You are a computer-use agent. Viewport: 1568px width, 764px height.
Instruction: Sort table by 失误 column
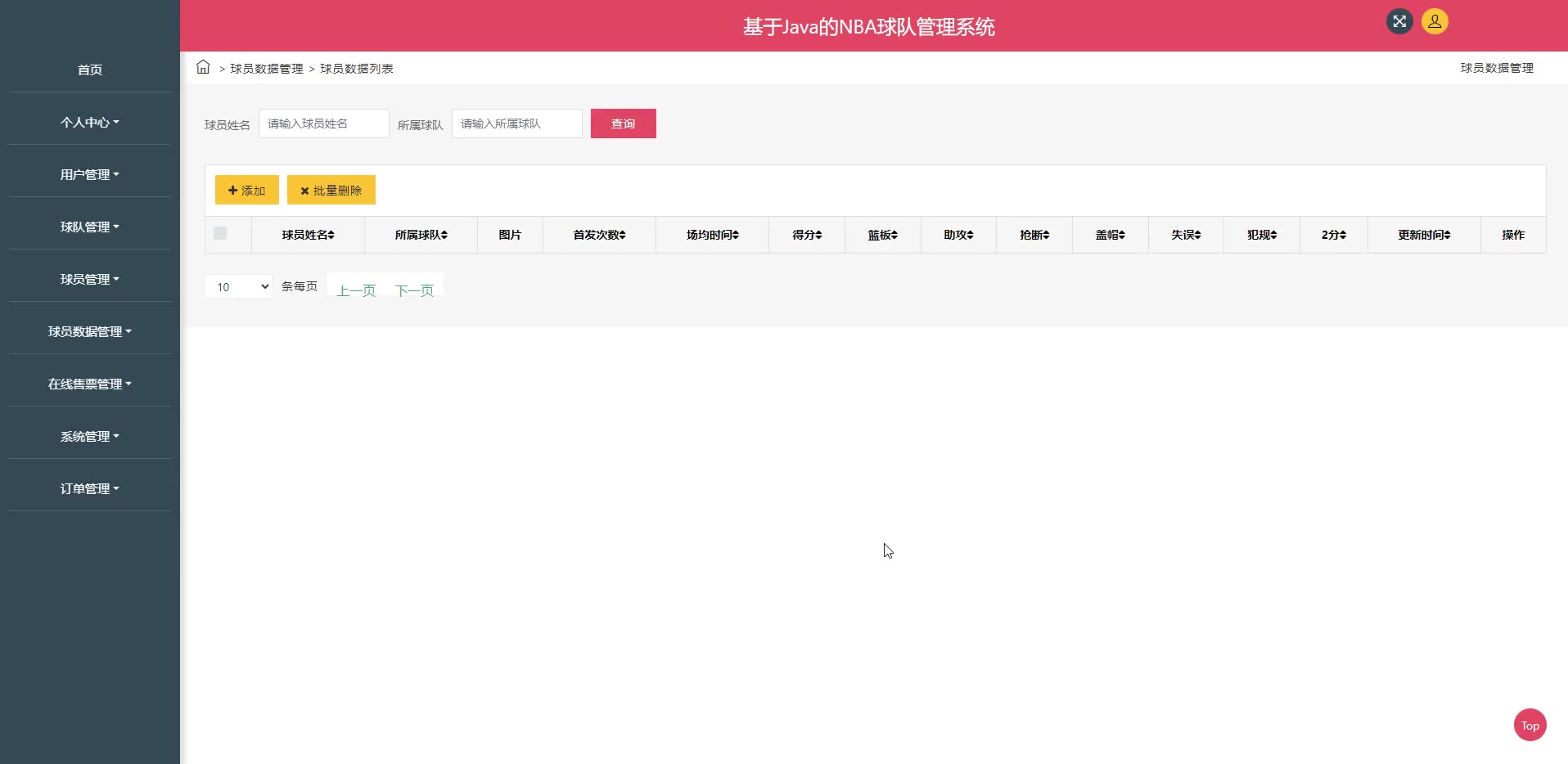1186,235
